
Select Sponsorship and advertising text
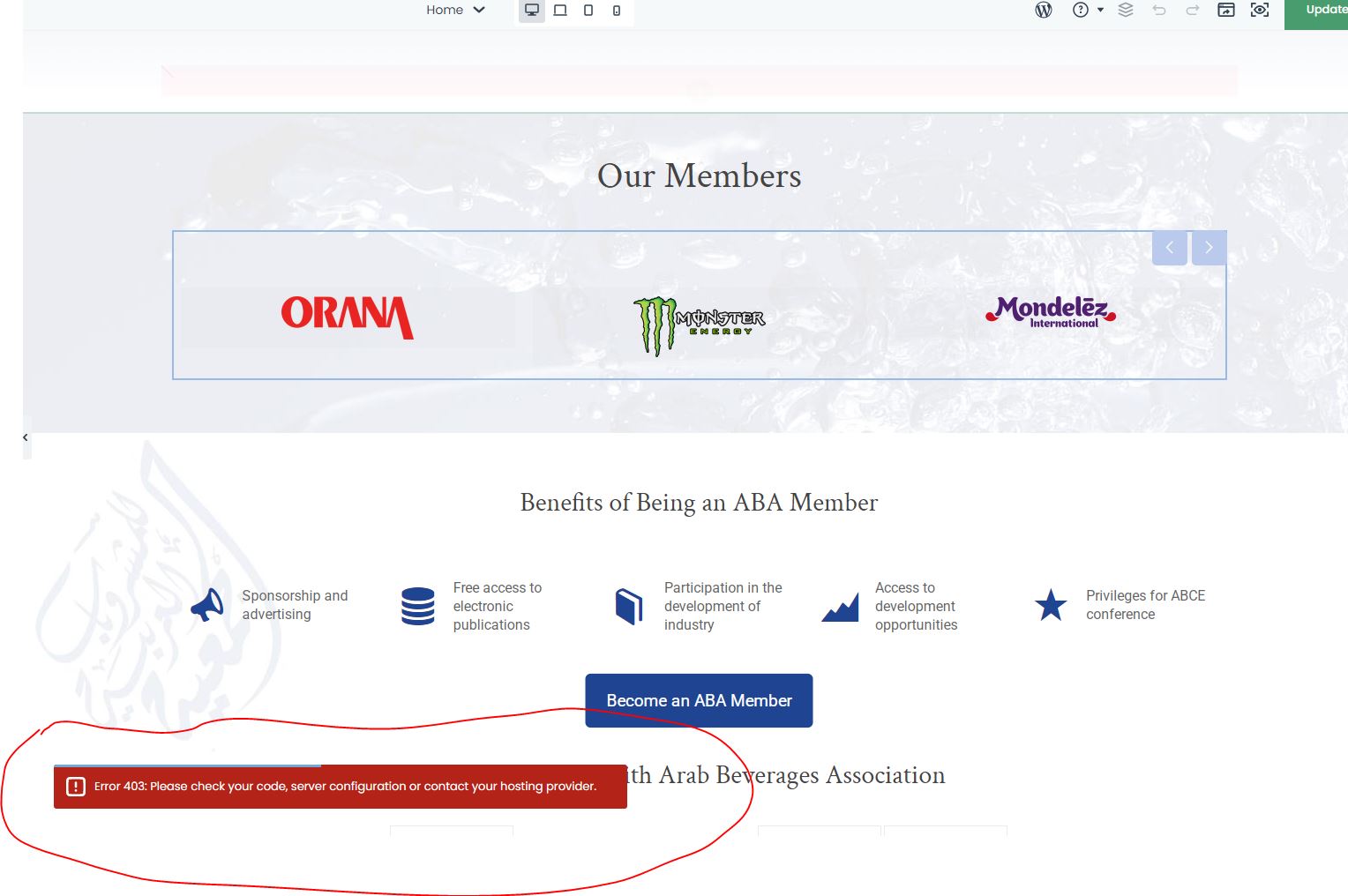[295, 605]
